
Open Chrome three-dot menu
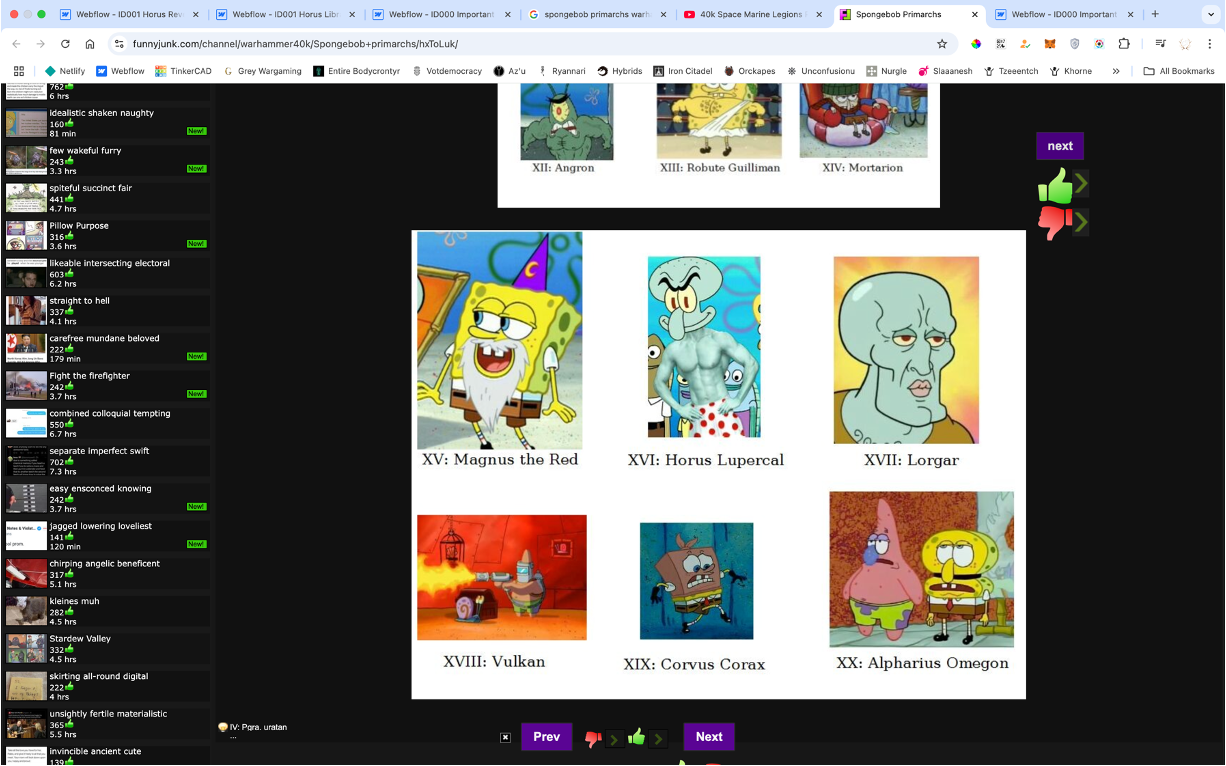point(1210,44)
